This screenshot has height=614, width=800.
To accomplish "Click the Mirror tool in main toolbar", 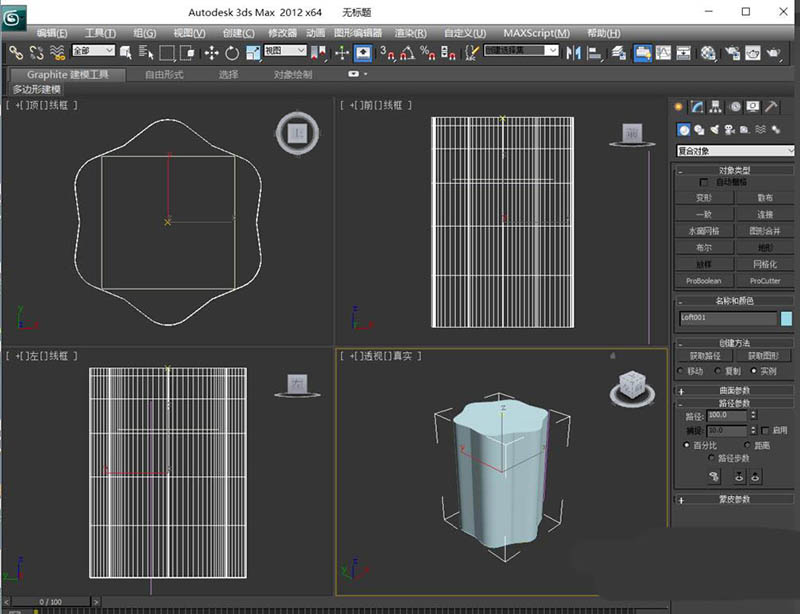I will [574, 52].
